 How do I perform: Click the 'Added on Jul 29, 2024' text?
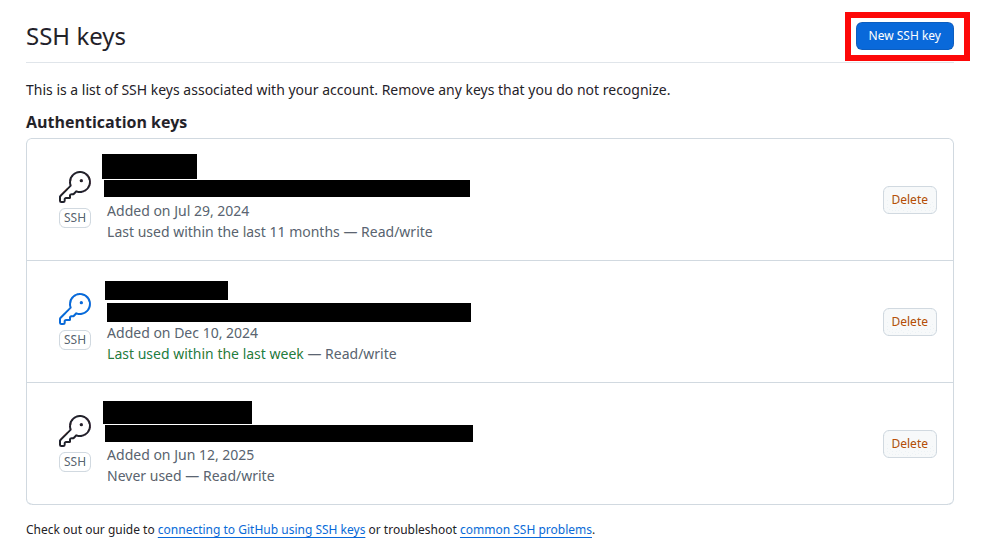click(178, 211)
